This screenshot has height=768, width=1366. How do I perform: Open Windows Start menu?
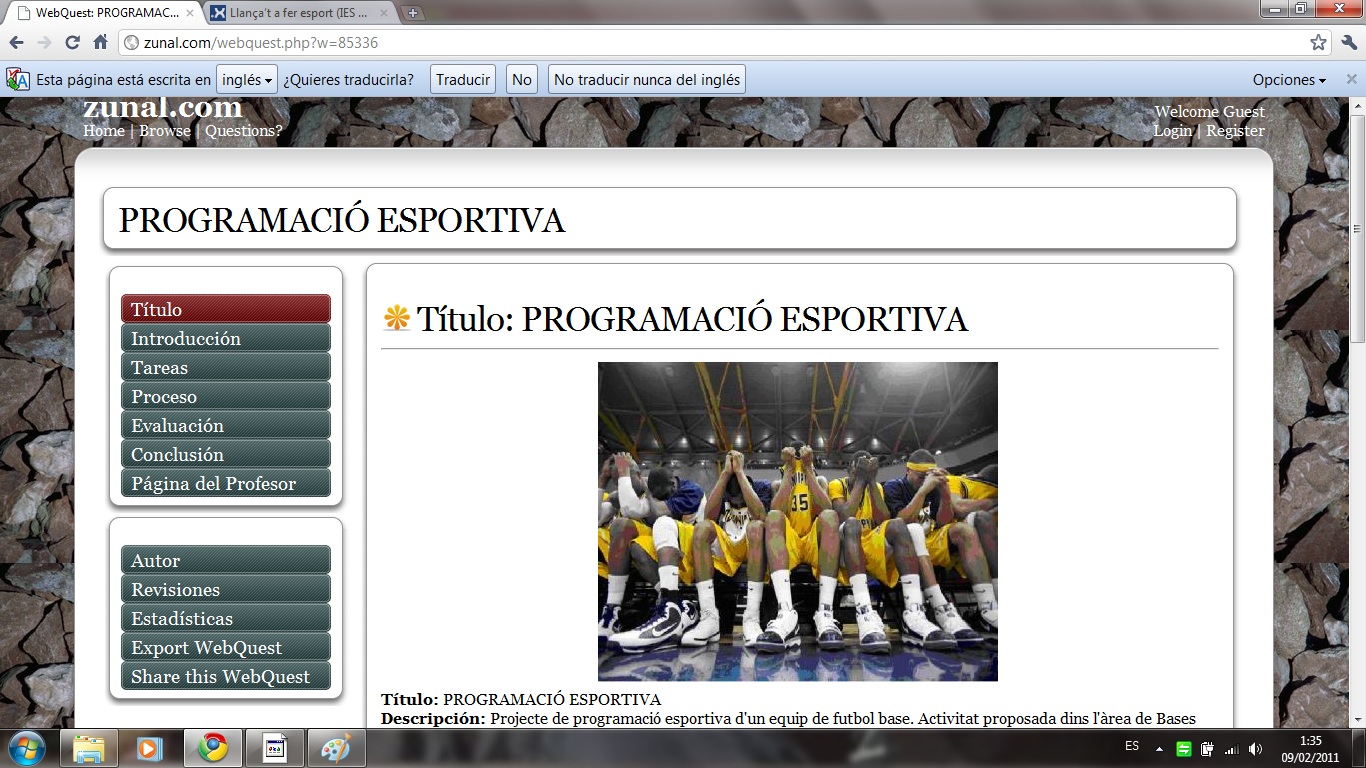coord(25,748)
